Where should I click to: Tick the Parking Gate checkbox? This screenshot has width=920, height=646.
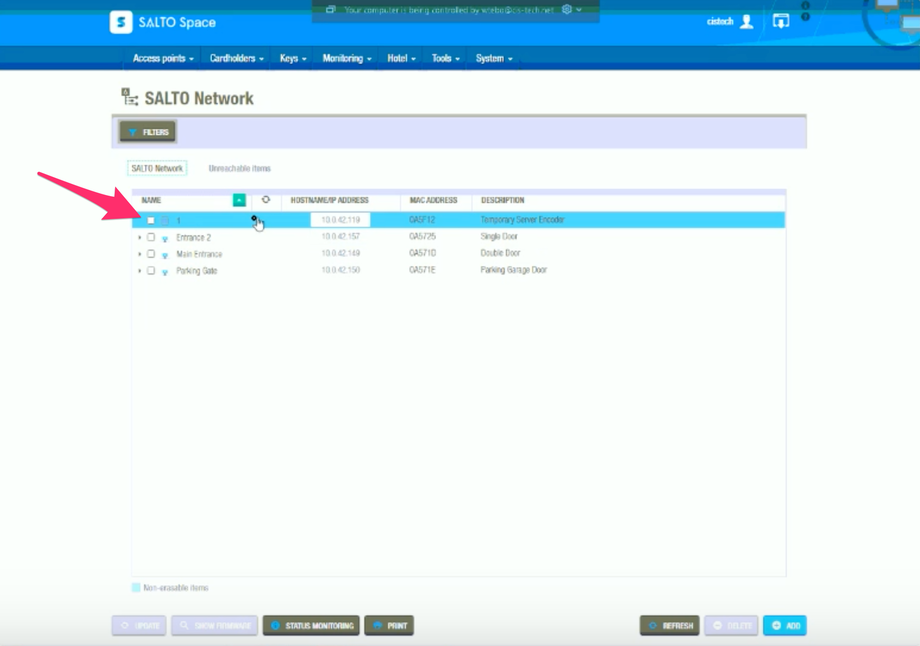pyautogui.click(x=151, y=270)
